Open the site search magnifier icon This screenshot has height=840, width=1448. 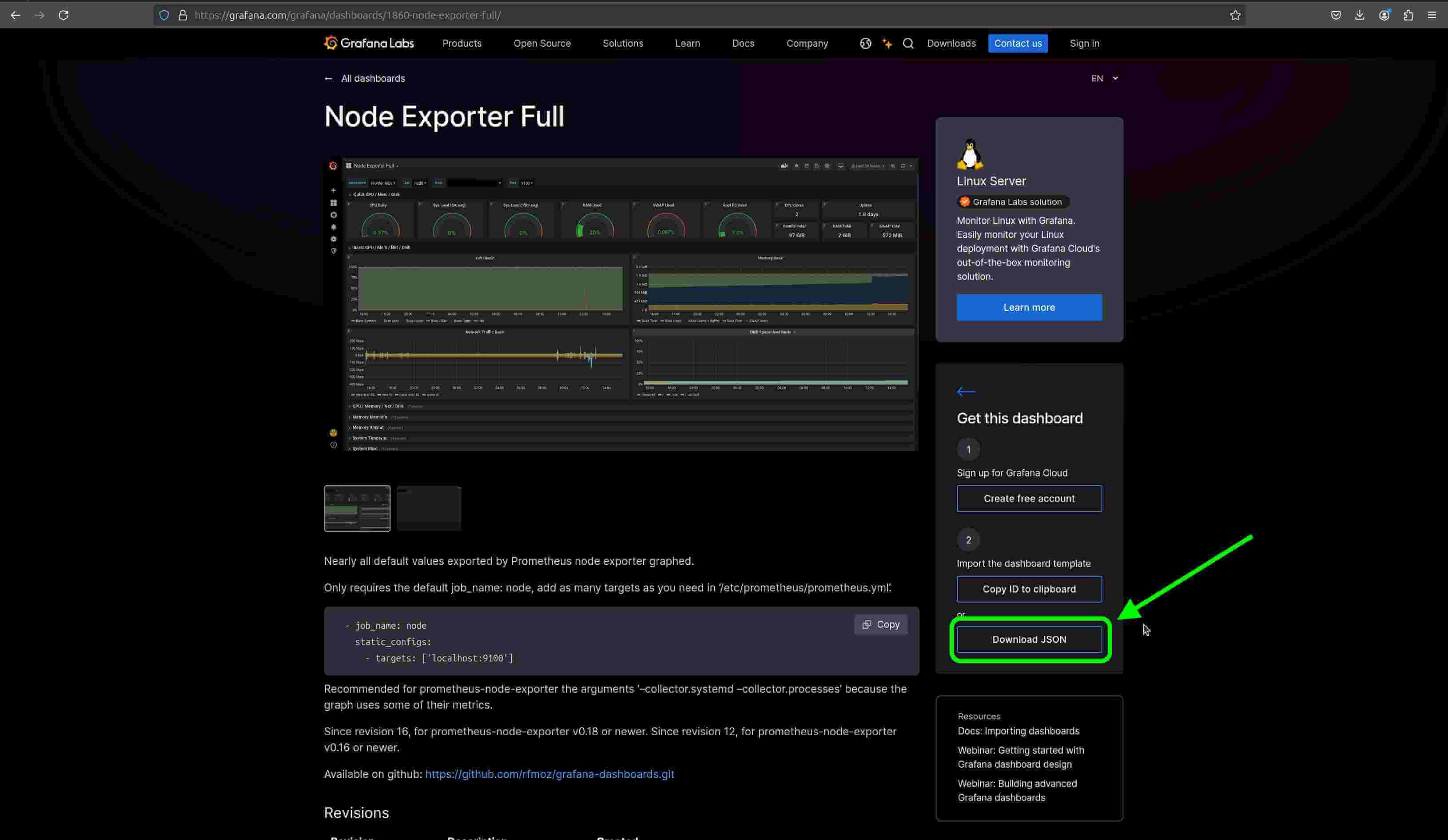click(908, 43)
